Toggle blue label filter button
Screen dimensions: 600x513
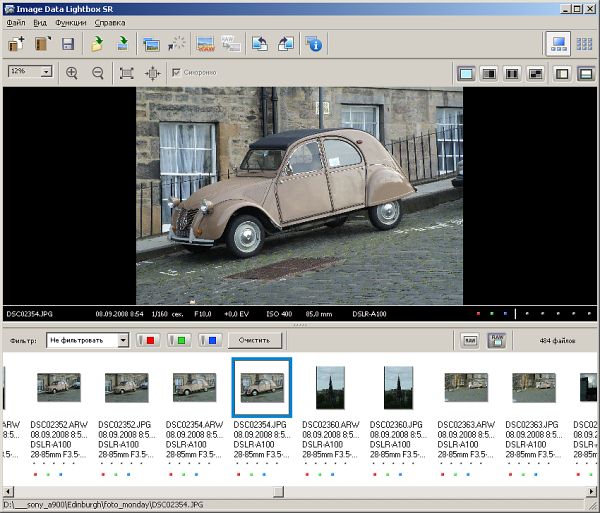[210, 340]
